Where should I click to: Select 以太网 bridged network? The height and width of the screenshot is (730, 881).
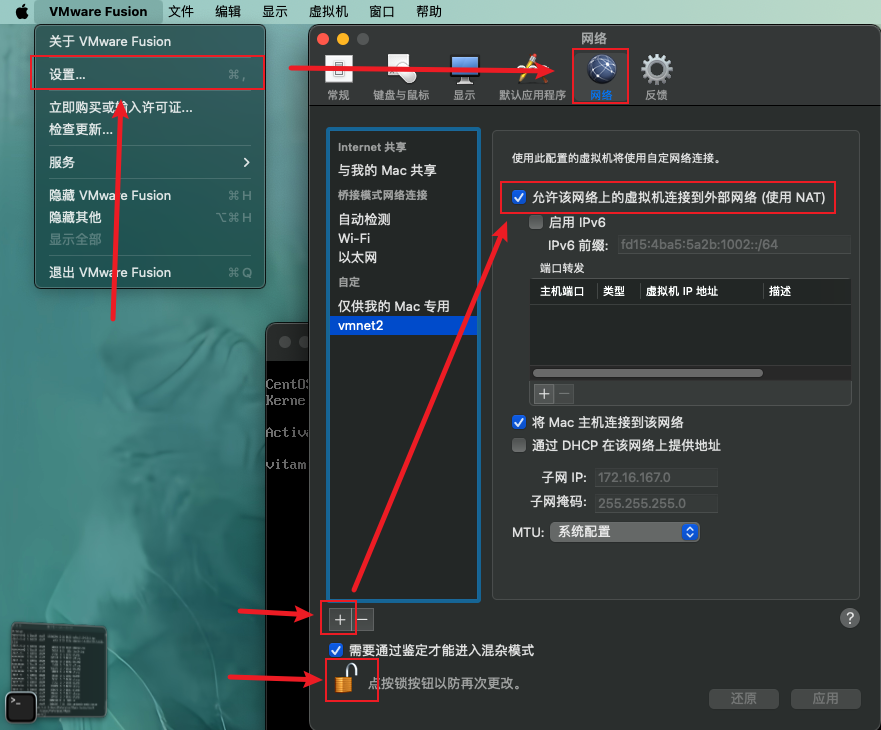pyautogui.click(x=403, y=257)
